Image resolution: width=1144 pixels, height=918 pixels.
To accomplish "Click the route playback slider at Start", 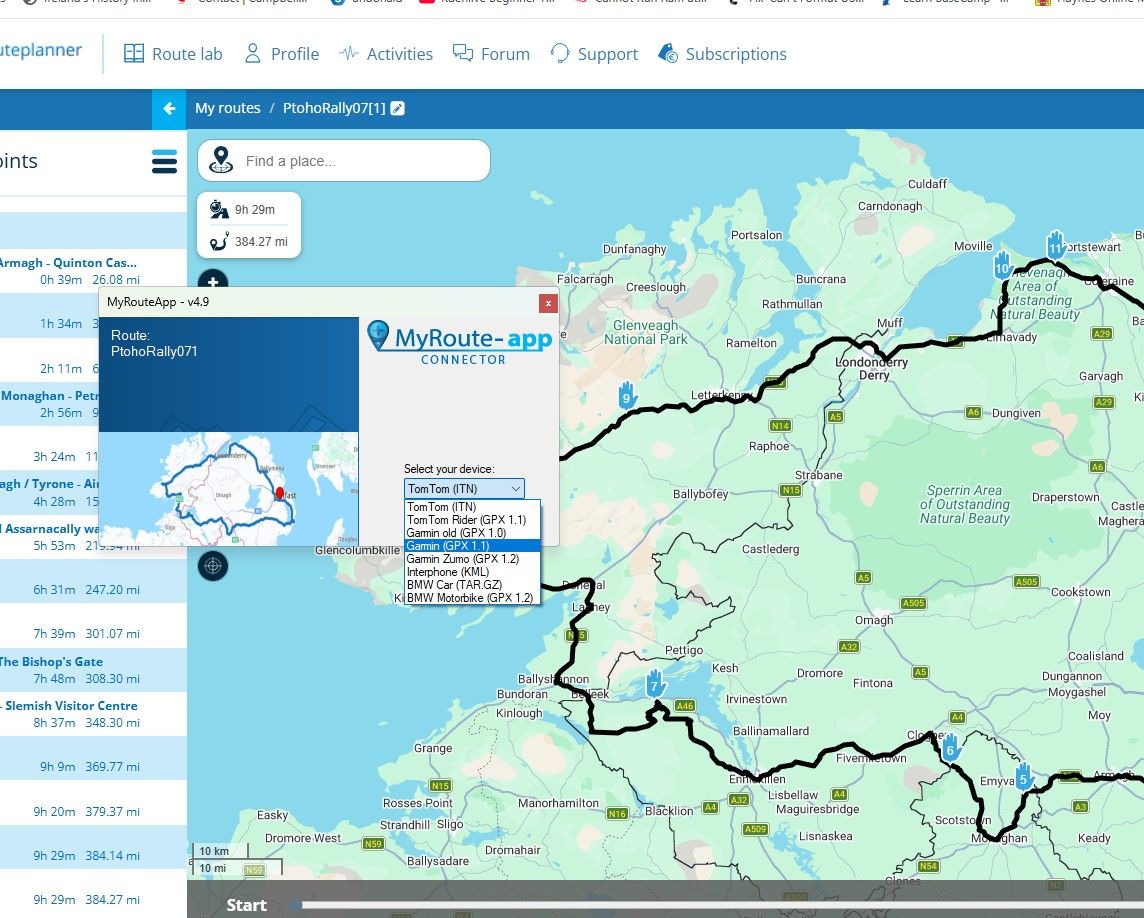I will click(x=295, y=905).
